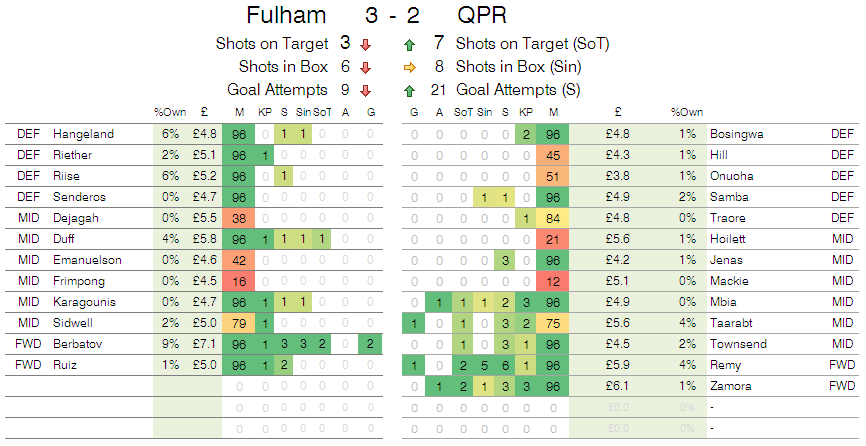Screen dimensions: 866x446
Task: Select Remy player name
Action: [725, 365]
